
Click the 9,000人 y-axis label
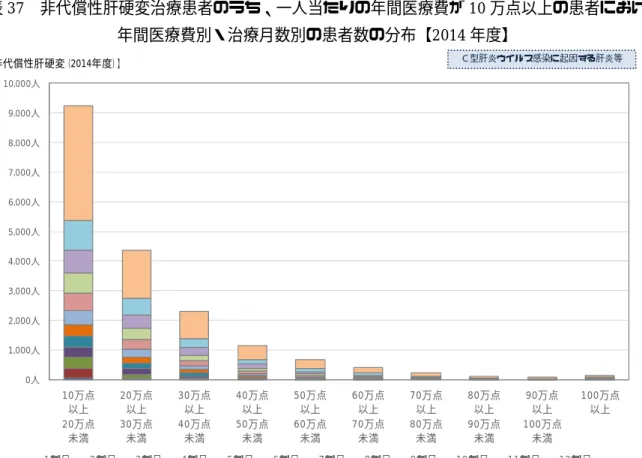coord(24,113)
